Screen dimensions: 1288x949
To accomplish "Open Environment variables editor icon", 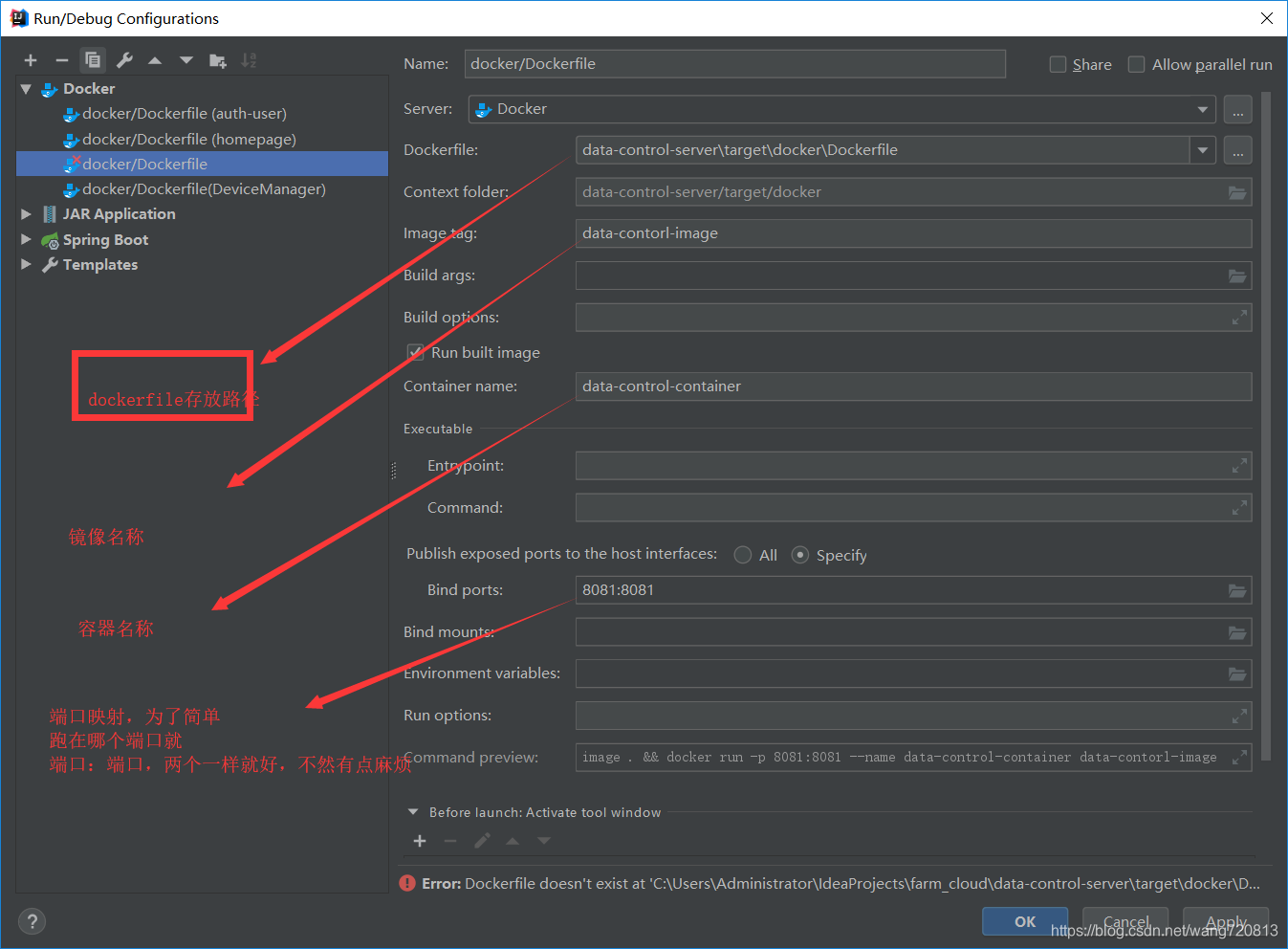I will (x=1237, y=673).
